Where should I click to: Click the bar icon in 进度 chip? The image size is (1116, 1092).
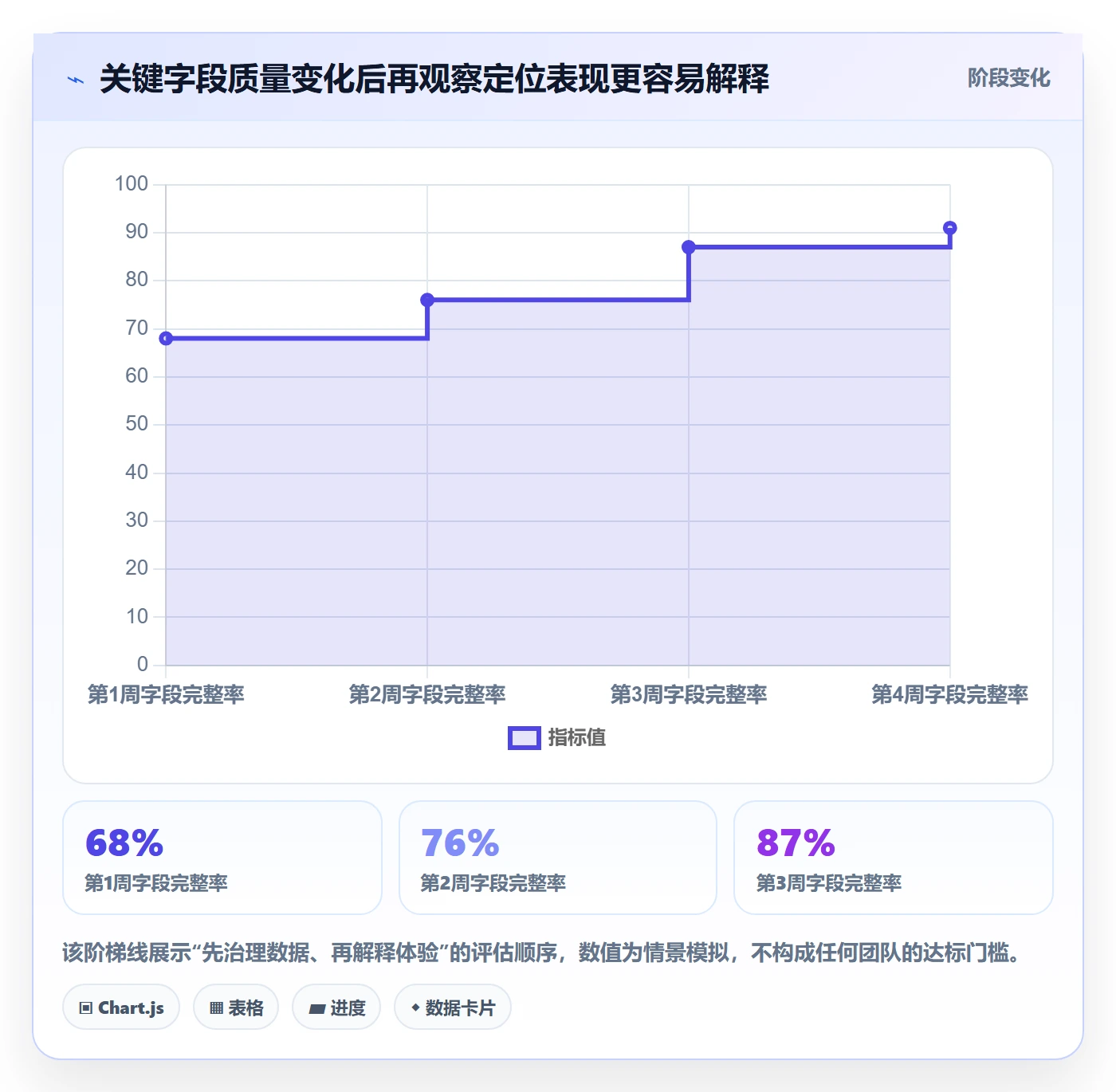tap(316, 1009)
